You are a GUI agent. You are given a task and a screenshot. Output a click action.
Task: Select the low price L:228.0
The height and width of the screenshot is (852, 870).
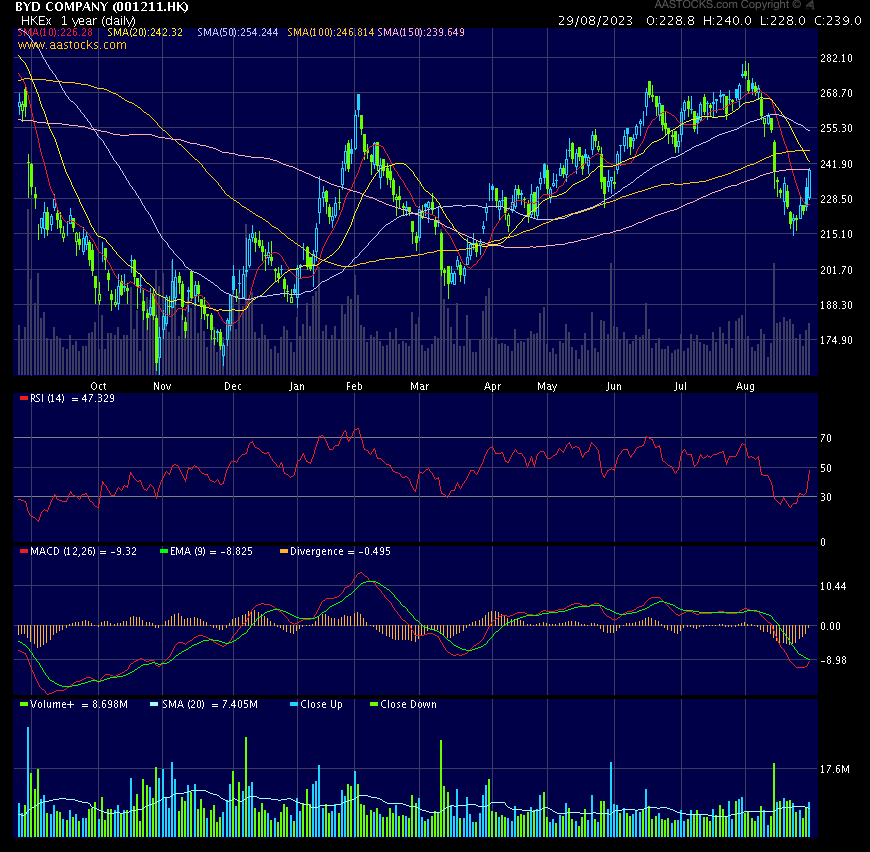pos(782,21)
